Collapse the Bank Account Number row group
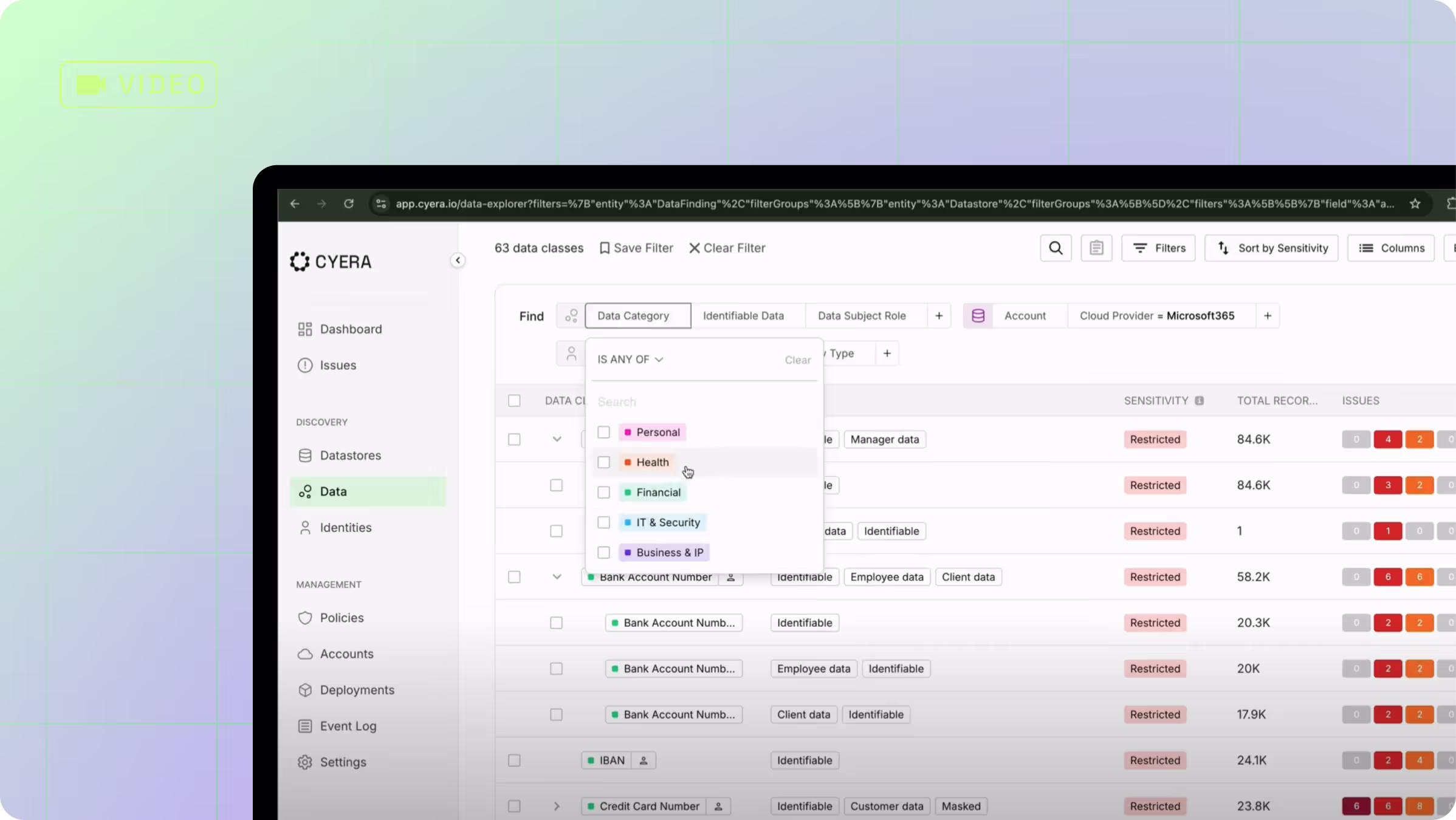Image resolution: width=1456 pixels, height=820 pixels. (557, 577)
